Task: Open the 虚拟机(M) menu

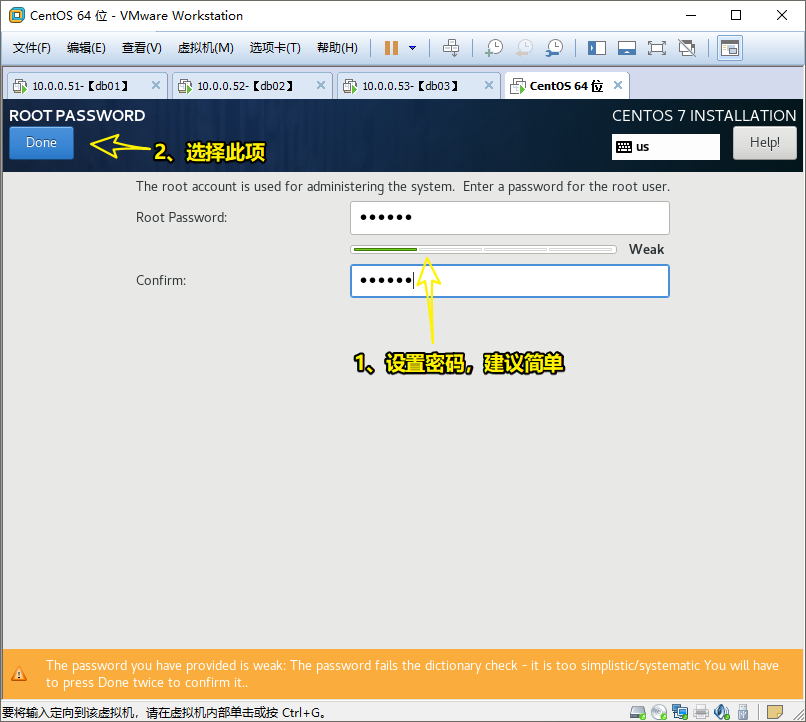Action: coord(205,48)
